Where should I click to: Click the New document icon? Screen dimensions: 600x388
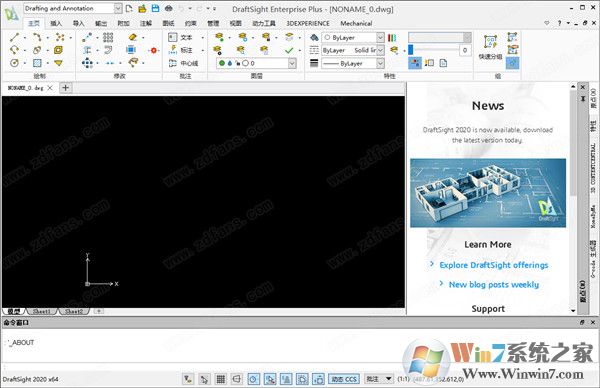129,8
